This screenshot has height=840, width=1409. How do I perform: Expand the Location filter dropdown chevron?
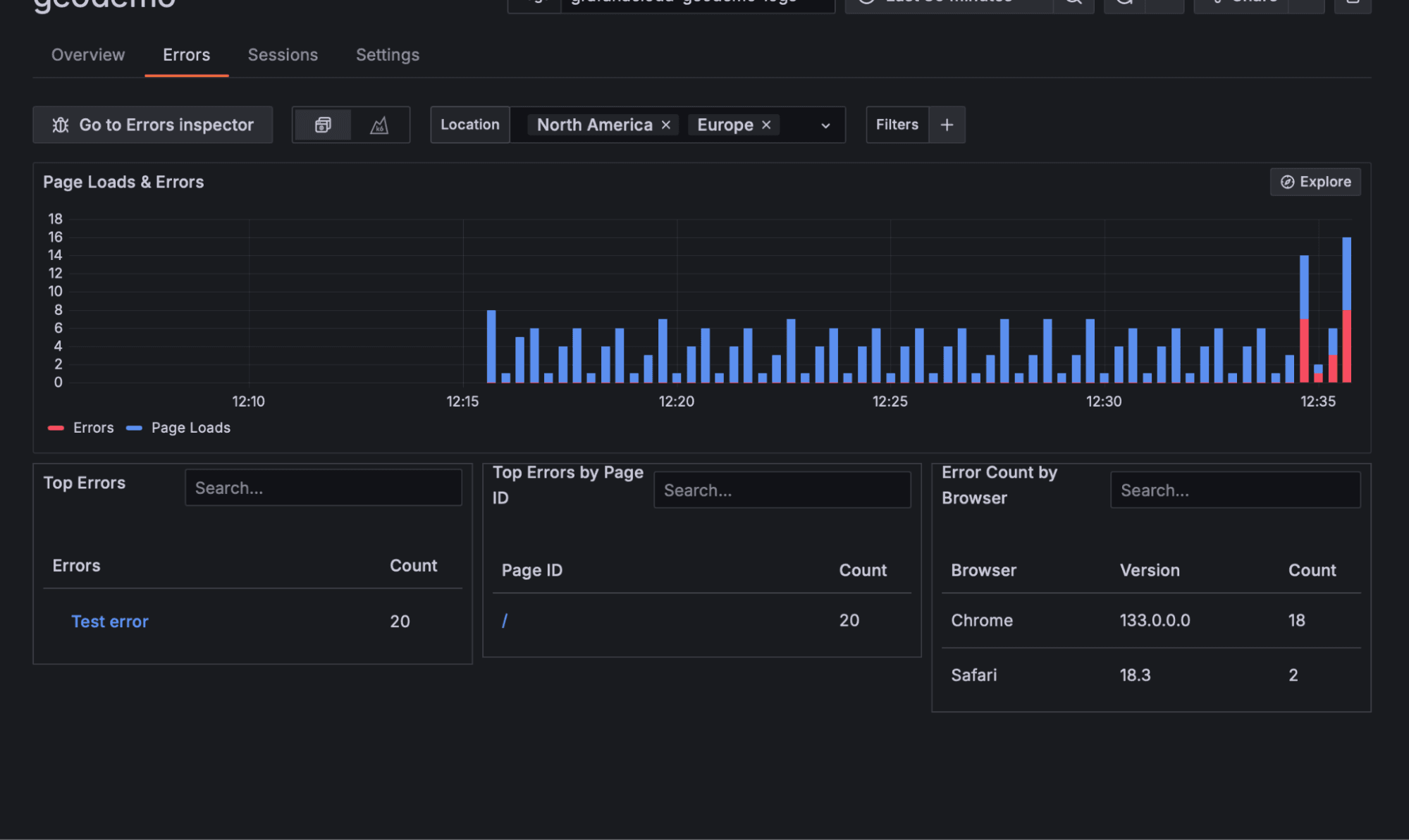[825, 125]
